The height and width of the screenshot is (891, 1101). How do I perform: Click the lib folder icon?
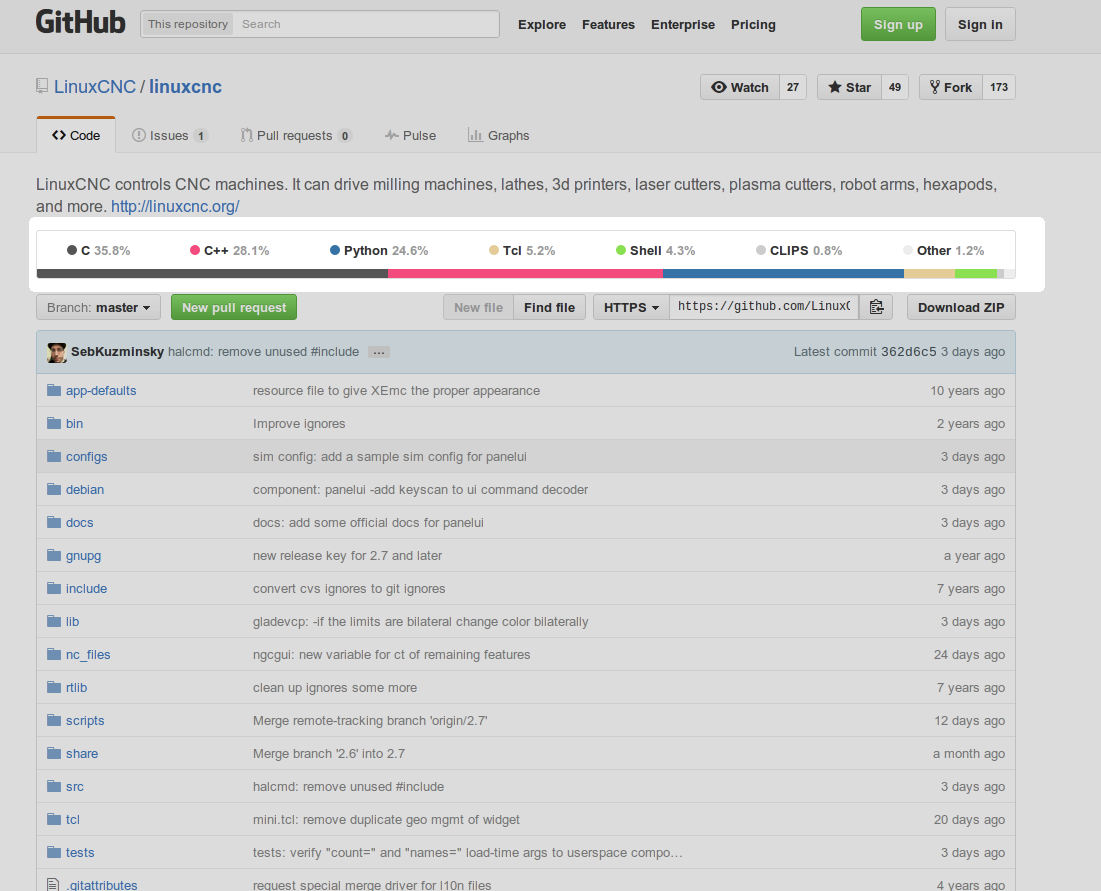[x=54, y=621]
